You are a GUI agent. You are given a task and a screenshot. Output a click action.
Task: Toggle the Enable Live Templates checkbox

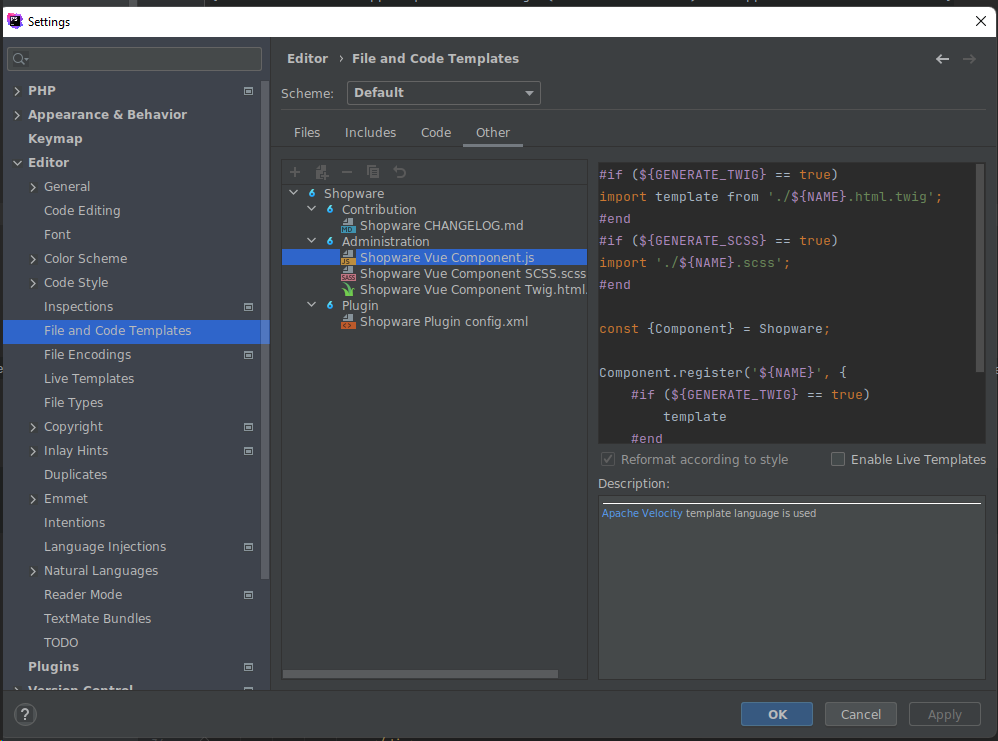[838, 459]
